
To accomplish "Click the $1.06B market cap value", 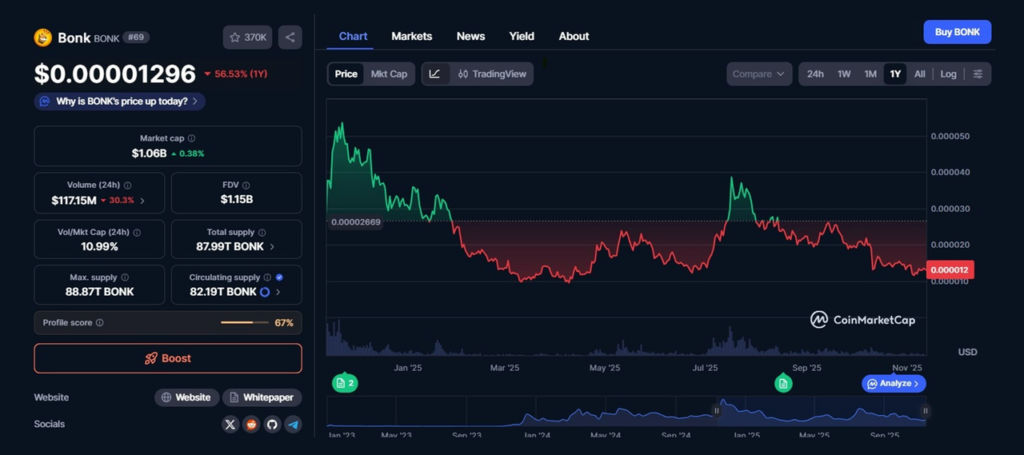I will [x=149, y=153].
